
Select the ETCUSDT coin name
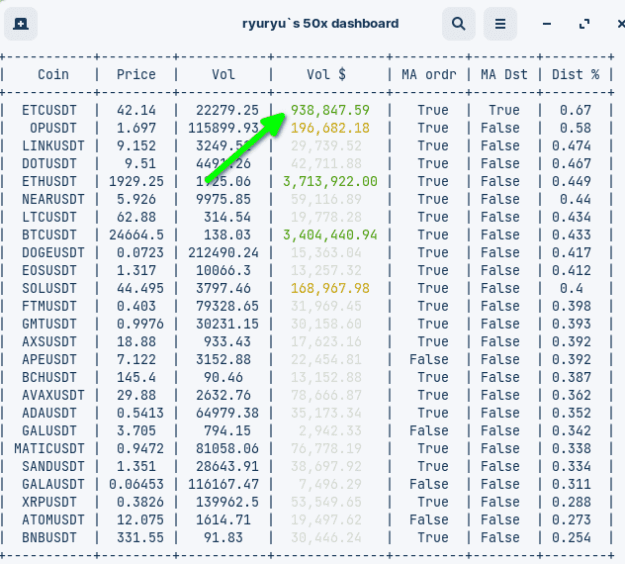(x=49, y=110)
